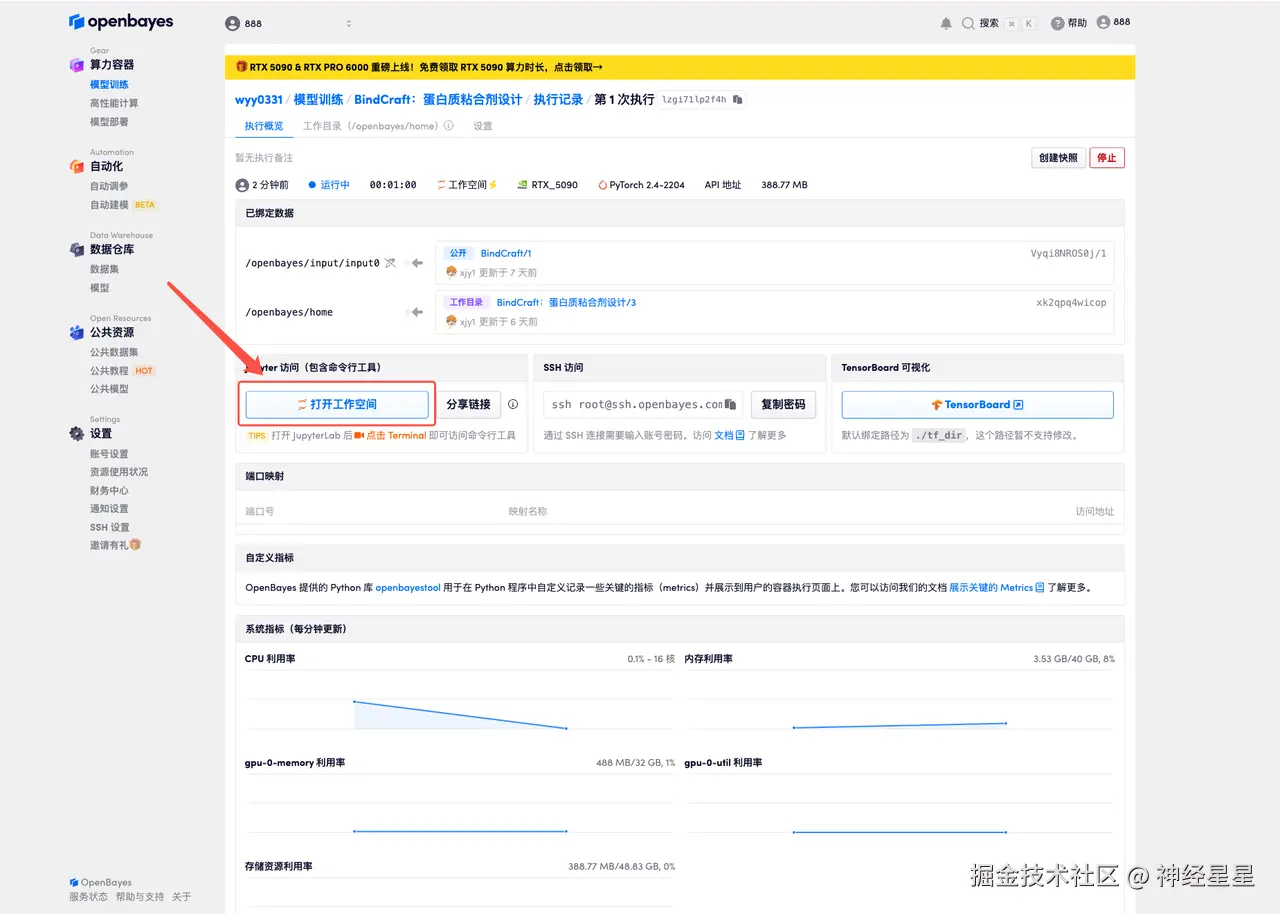The width and height of the screenshot is (1280, 914).
Task: Click the 创建快照 button
Action: [x=1058, y=158]
